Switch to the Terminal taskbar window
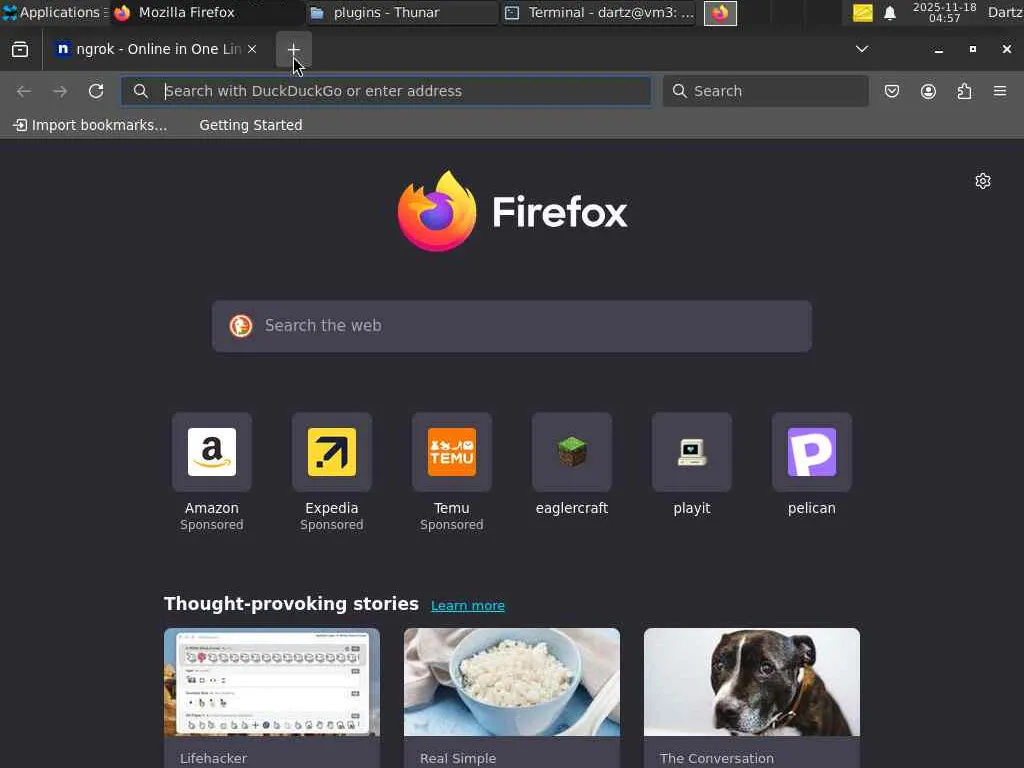Screen dimensions: 1024x768 pos(599,12)
